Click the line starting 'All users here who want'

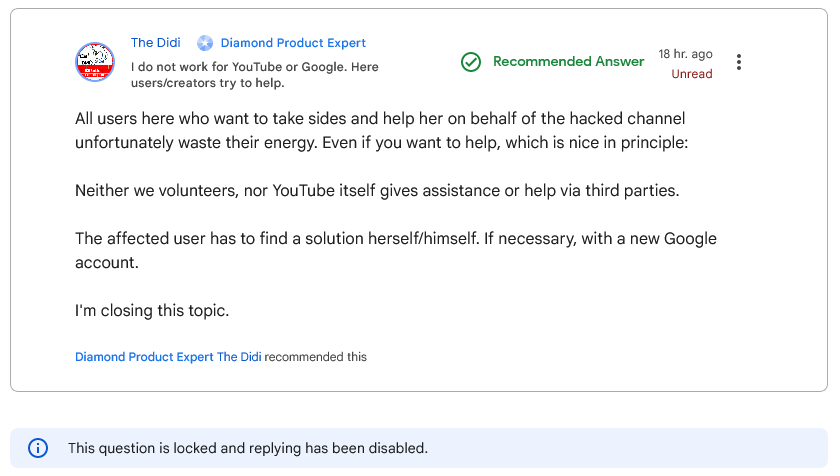pyautogui.click(x=380, y=118)
